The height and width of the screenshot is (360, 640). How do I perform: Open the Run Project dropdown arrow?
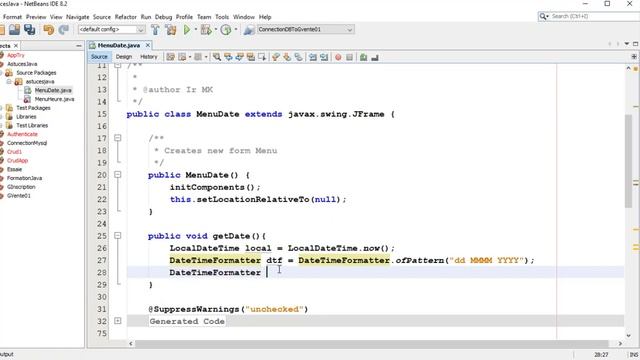tap(196, 29)
